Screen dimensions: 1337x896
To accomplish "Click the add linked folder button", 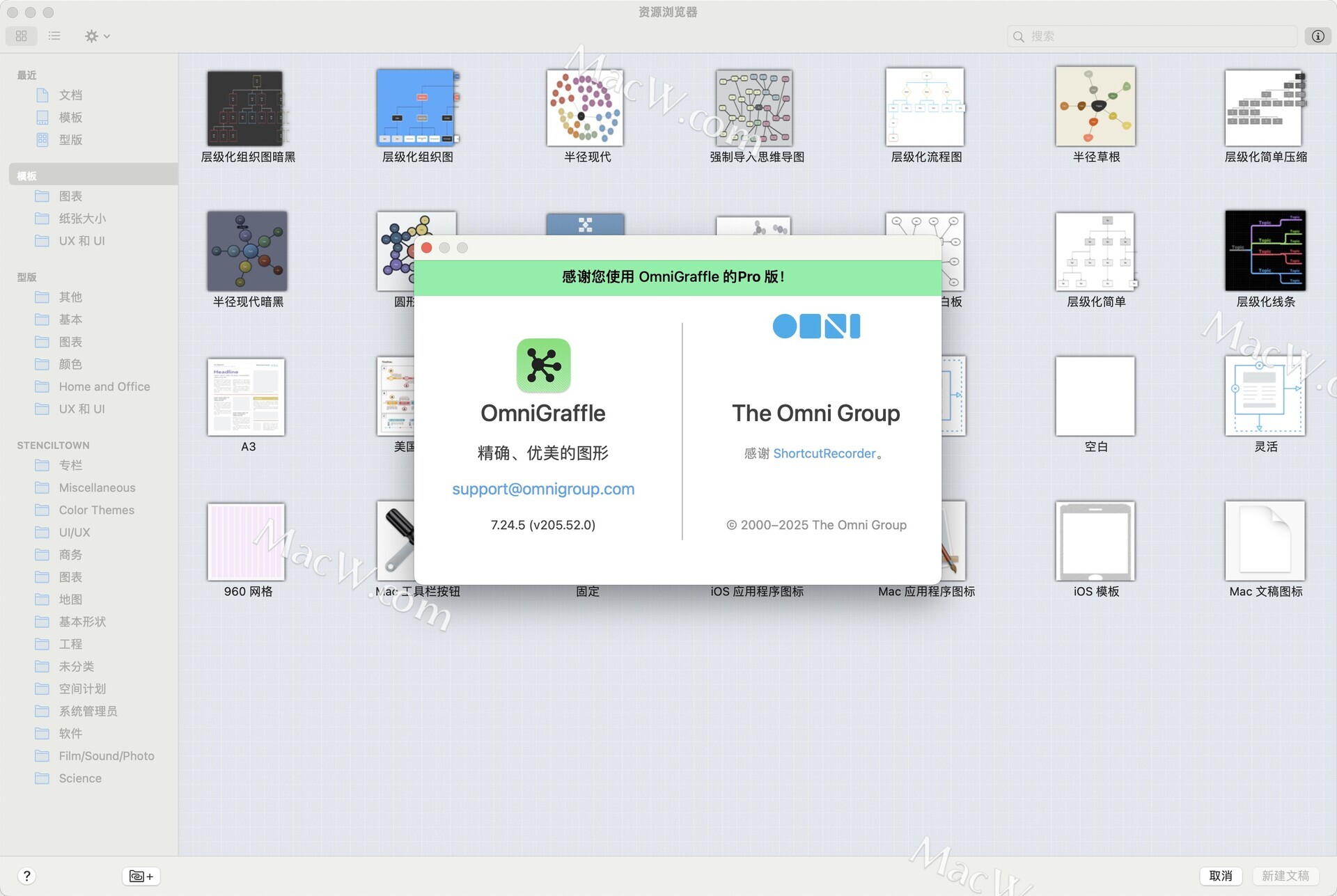I will pos(141,876).
